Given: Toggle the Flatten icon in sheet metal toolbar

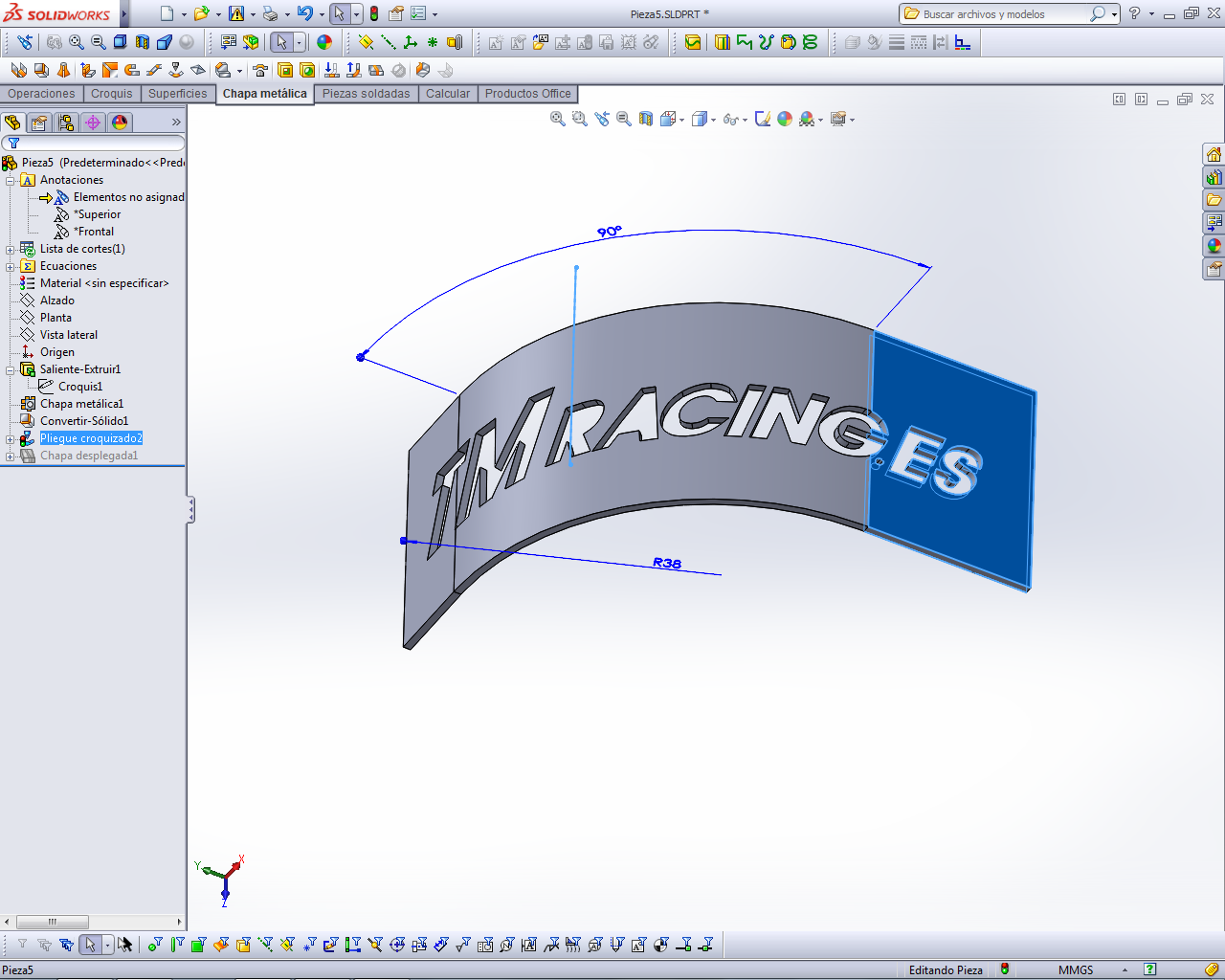Looking at the screenshot, I should pyautogui.click(x=376, y=70).
